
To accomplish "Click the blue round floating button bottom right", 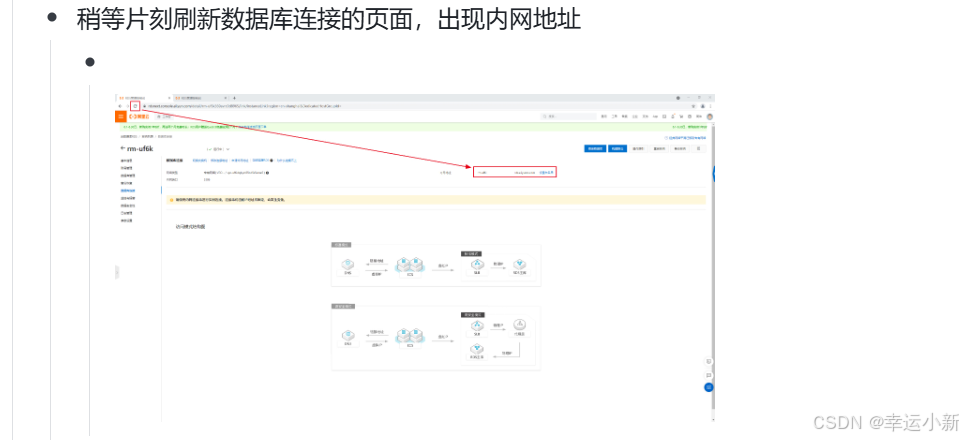I will 709,387.
